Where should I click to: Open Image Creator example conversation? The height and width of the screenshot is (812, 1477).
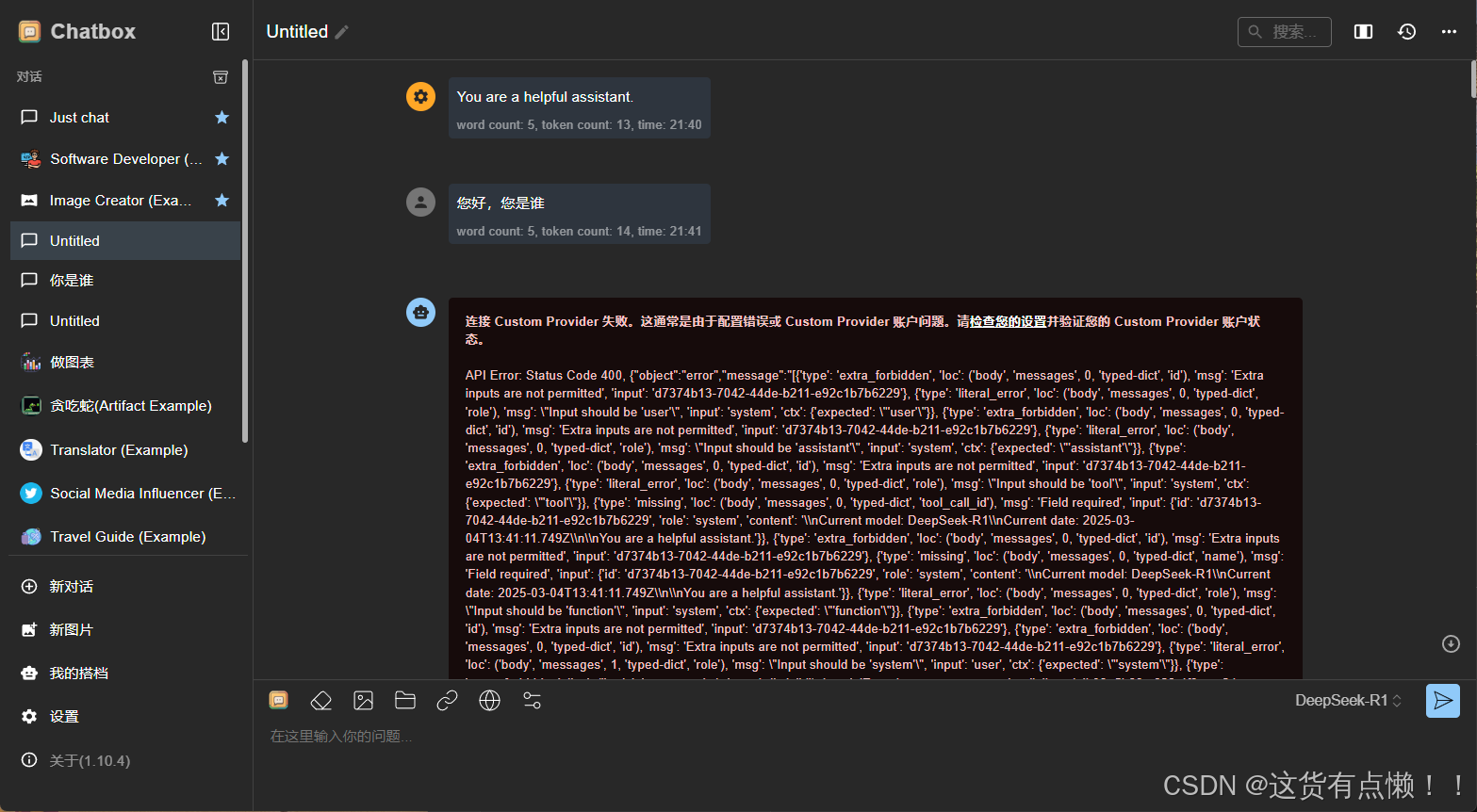pyautogui.click(x=125, y=201)
